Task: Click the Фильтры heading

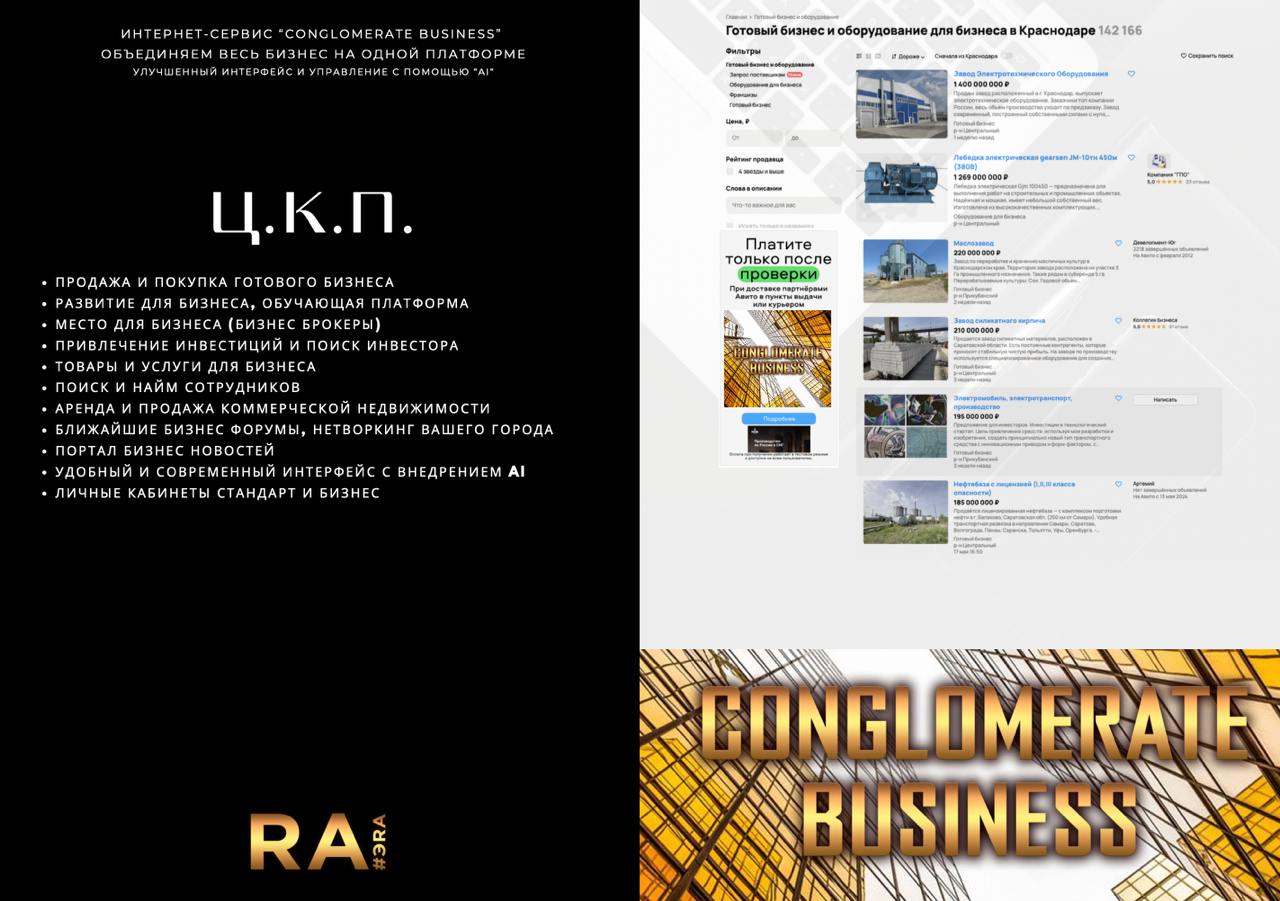Action: point(743,51)
